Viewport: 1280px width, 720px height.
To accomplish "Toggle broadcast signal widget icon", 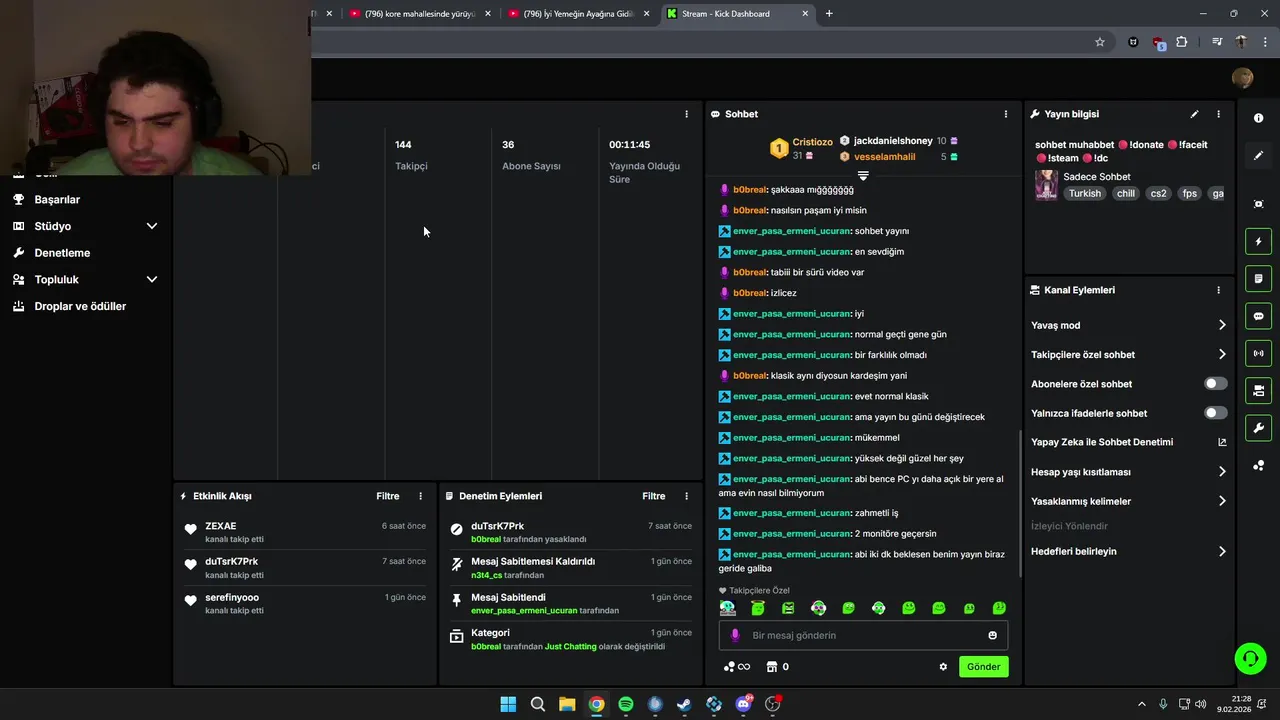I will click(x=1258, y=353).
